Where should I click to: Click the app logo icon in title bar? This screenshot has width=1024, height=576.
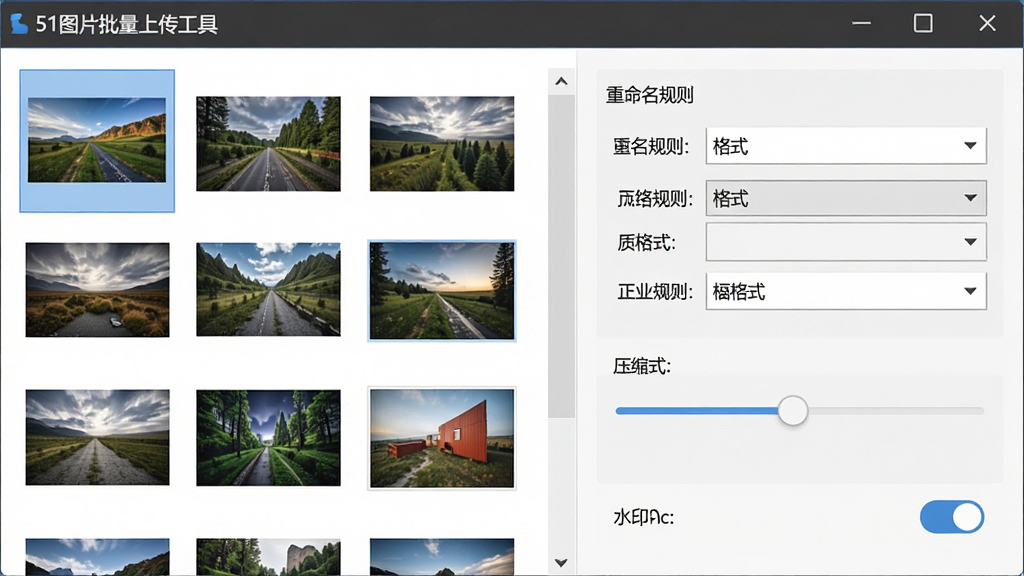[x=18, y=24]
